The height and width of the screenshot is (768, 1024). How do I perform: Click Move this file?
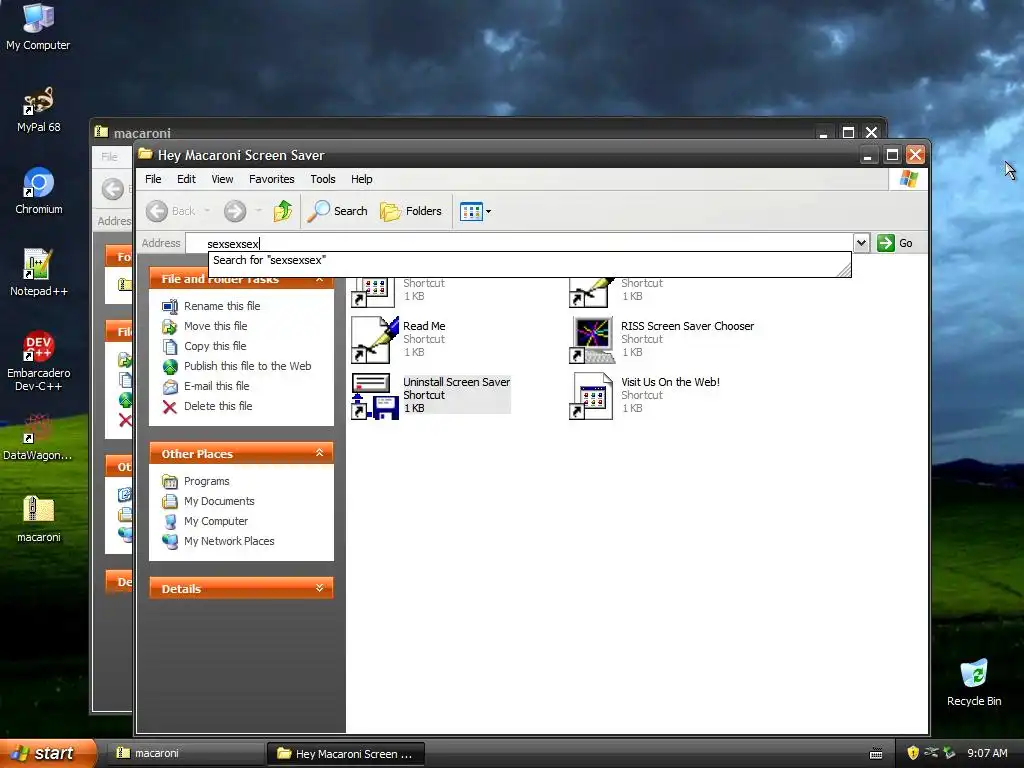[215, 326]
